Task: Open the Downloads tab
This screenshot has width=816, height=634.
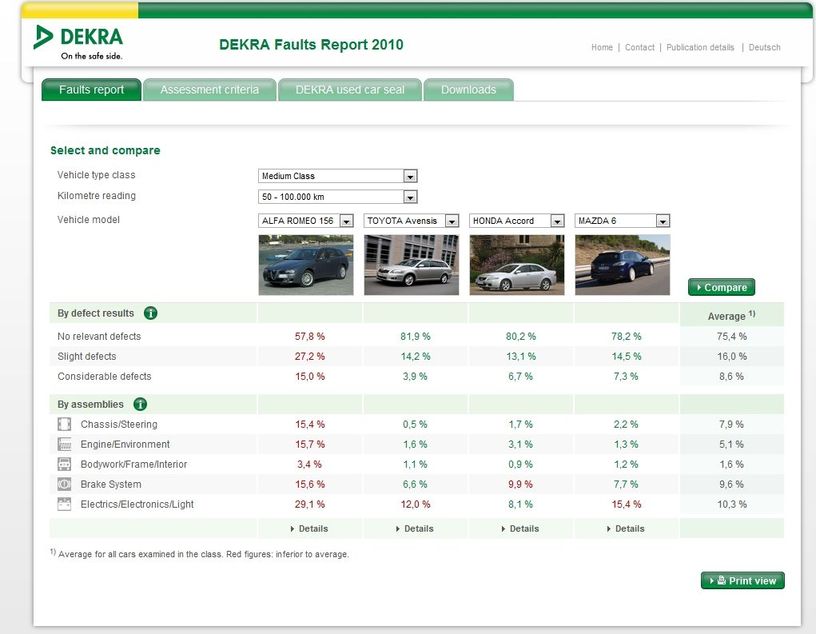Action: point(468,90)
